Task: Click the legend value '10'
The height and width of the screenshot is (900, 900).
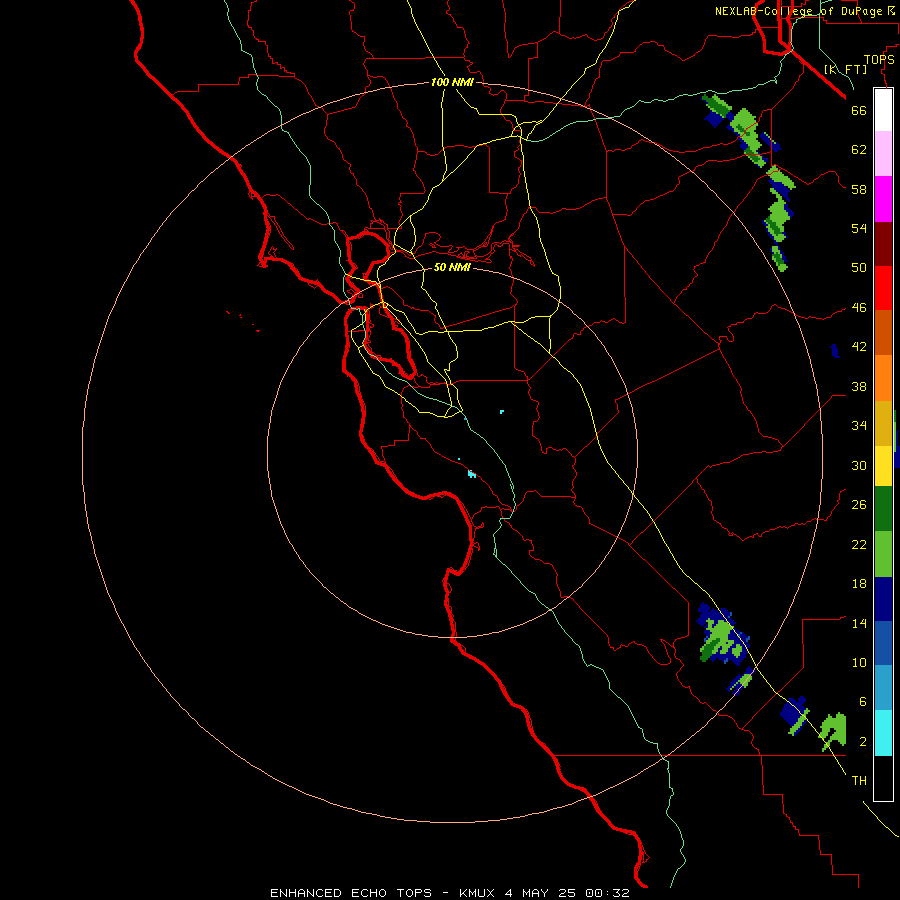Action: (859, 663)
